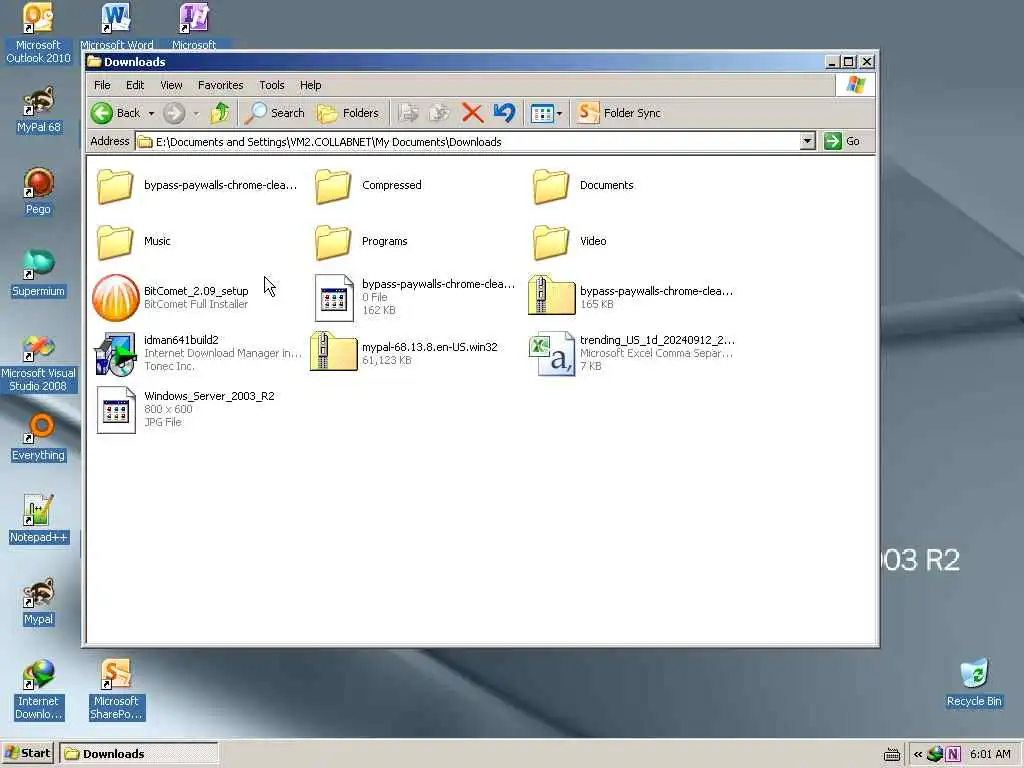Image resolution: width=1024 pixels, height=768 pixels.
Task: Click the Microsoft Word desktop shortcut
Action: tap(116, 26)
